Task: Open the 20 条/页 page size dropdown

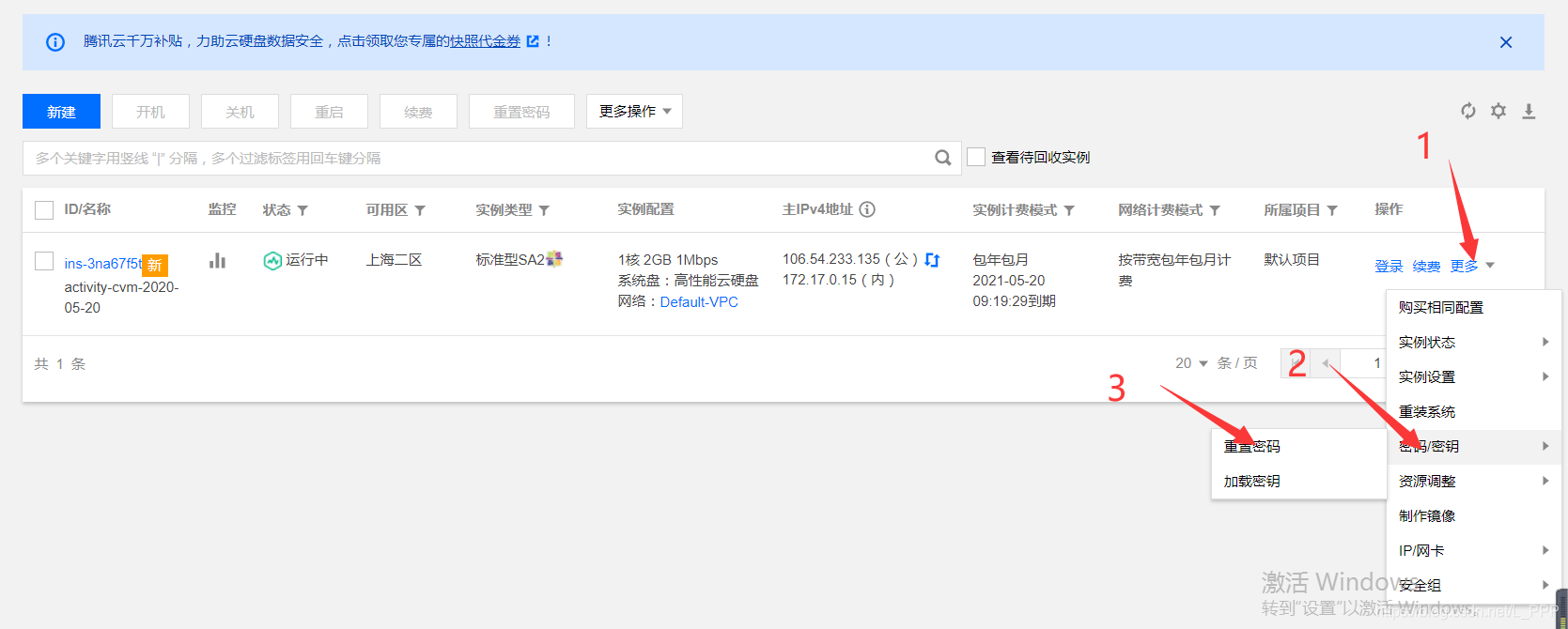Action: [1191, 363]
